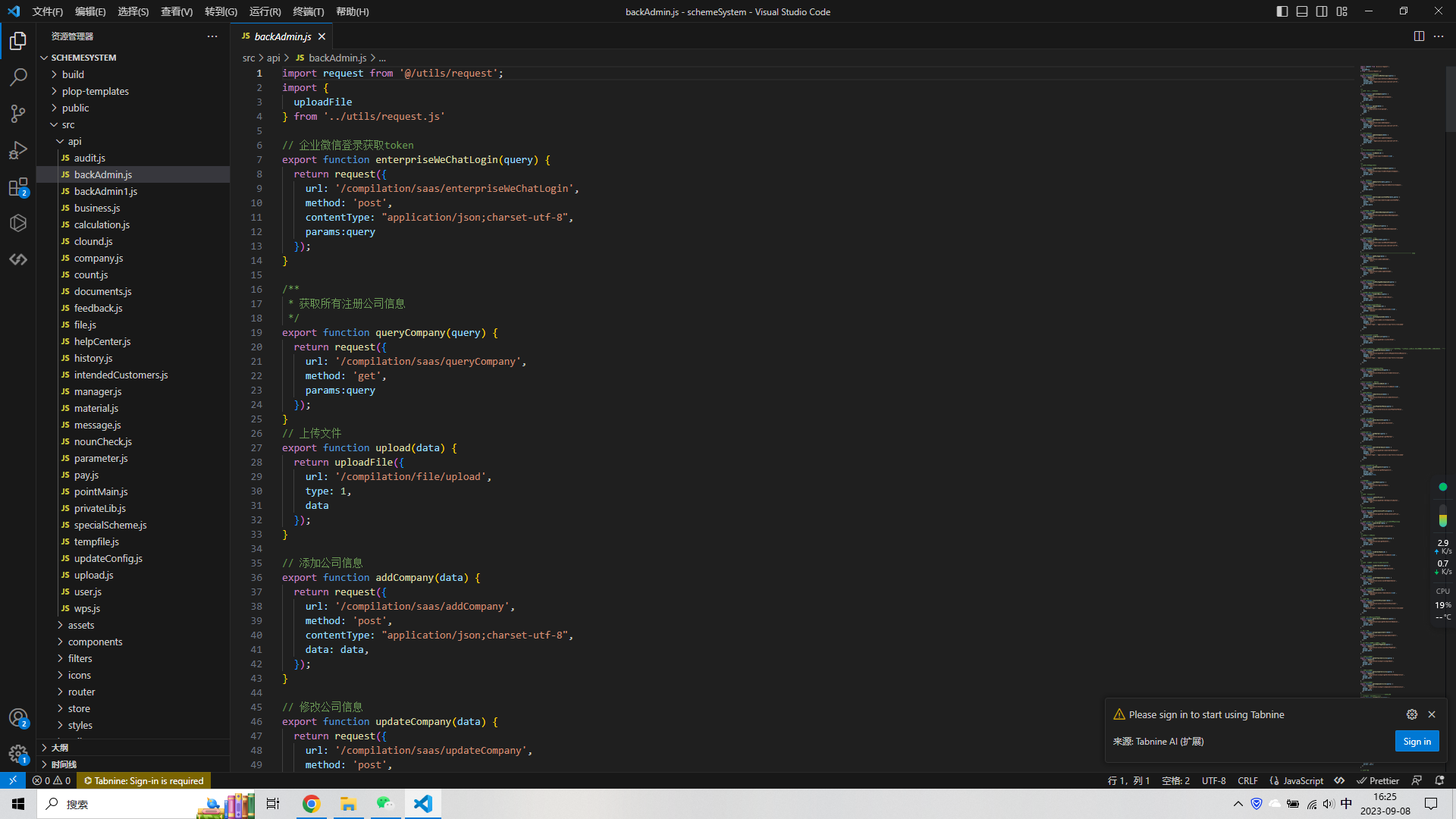Screen dimensions: 1456x819
Task: Open WeChat from the taskbar
Action: click(x=385, y=804)
